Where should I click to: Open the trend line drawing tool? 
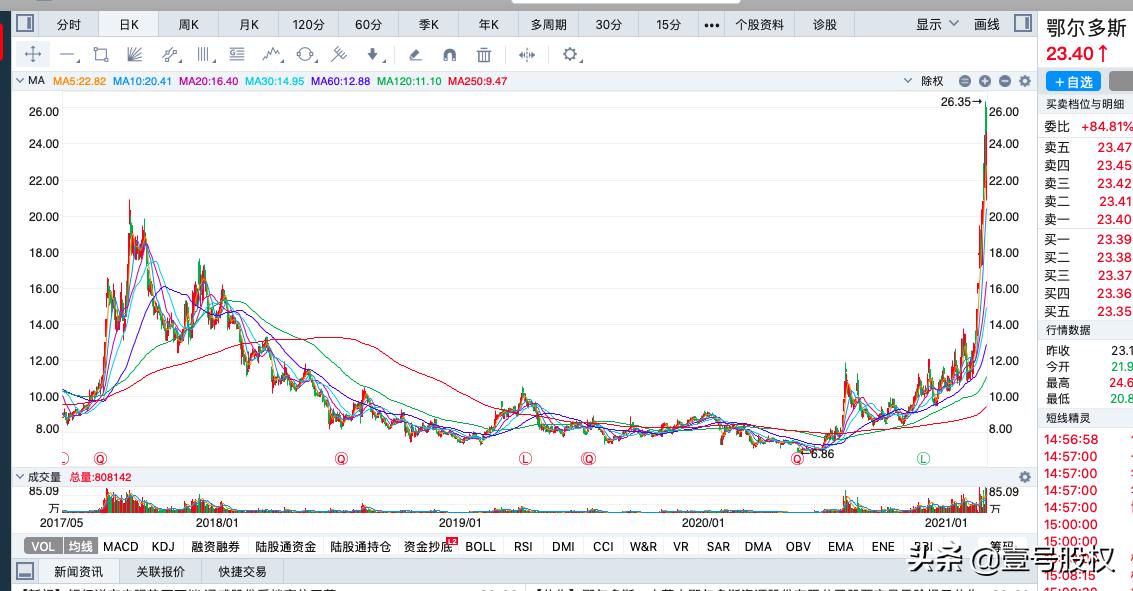pyautogui.click(x=66, y=55)
